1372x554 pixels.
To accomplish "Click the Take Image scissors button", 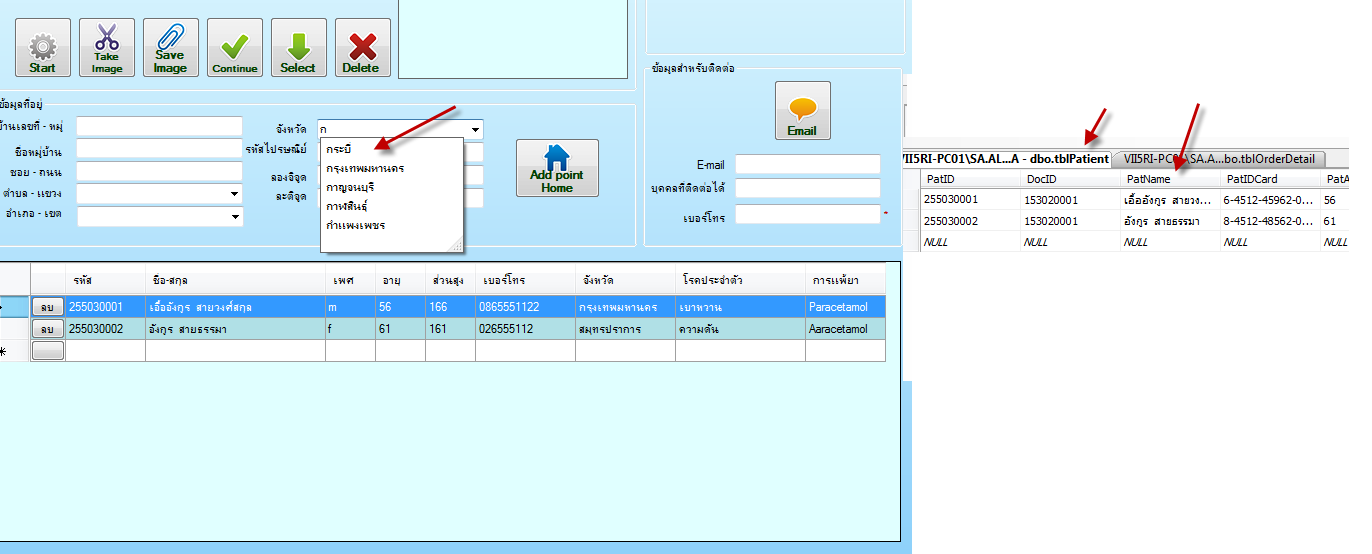I will (107, 48).
